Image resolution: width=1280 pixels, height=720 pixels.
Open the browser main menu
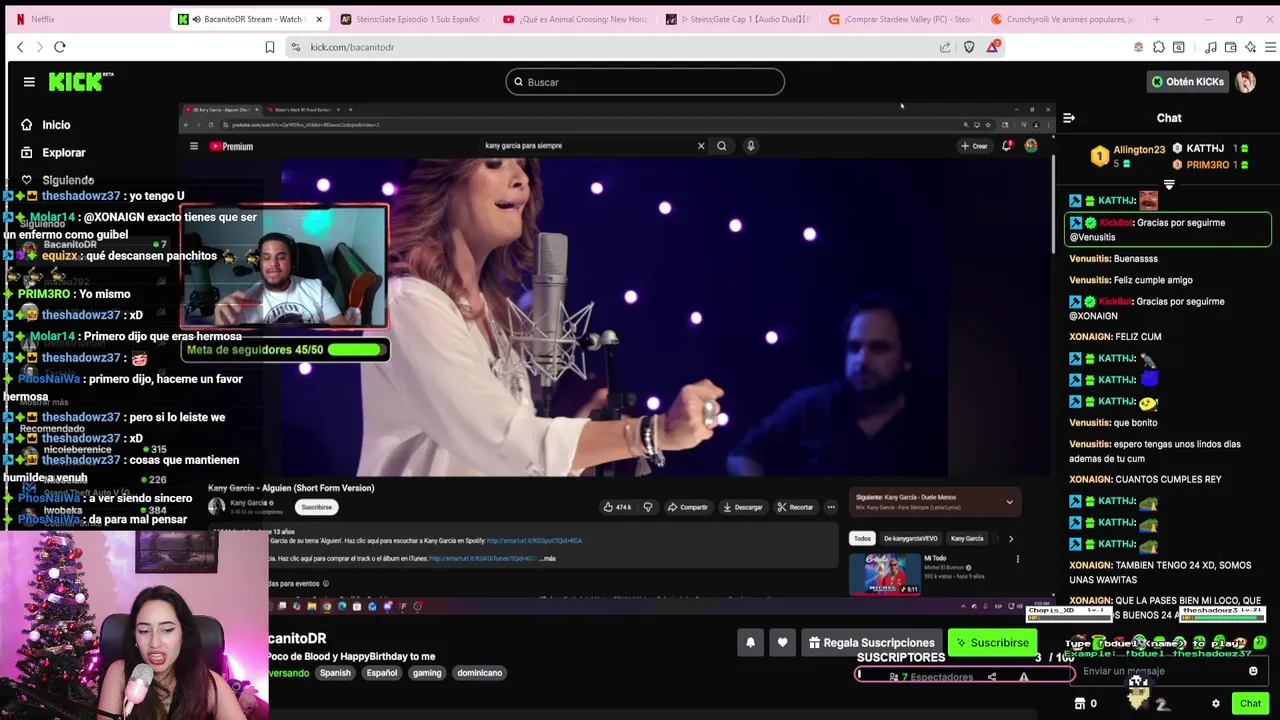click(1271, 47)
